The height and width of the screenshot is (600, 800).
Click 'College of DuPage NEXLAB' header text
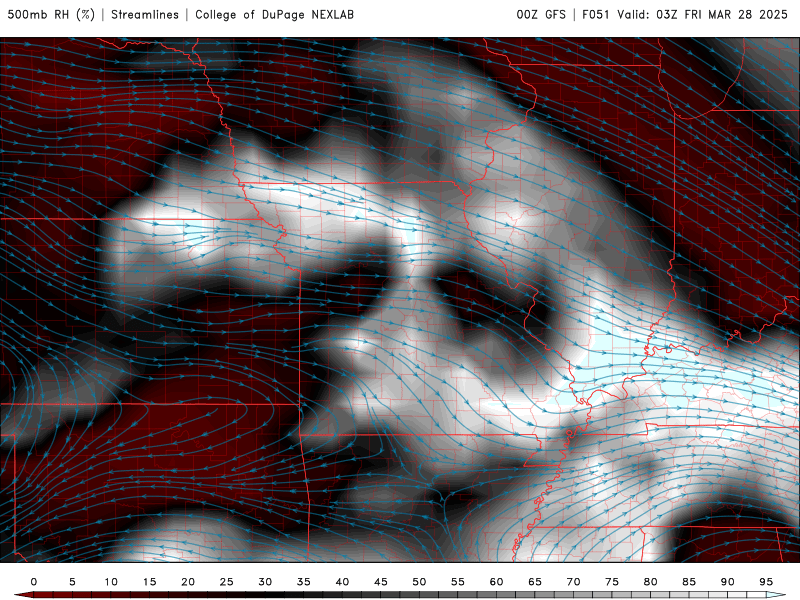pos(274,14)
